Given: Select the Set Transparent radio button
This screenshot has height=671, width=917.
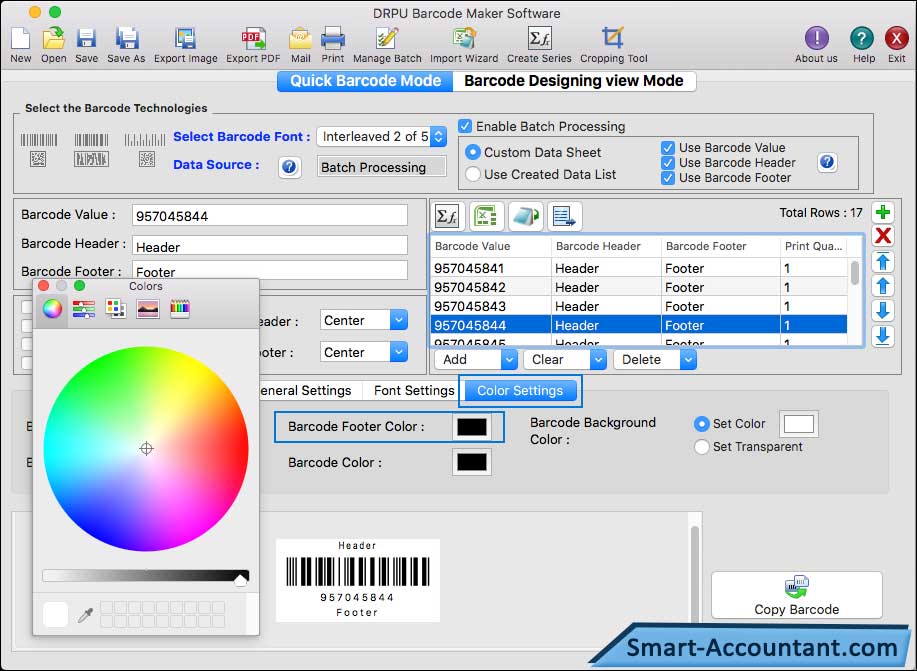Looking at the screenshot, I should (x=701, y=447).
